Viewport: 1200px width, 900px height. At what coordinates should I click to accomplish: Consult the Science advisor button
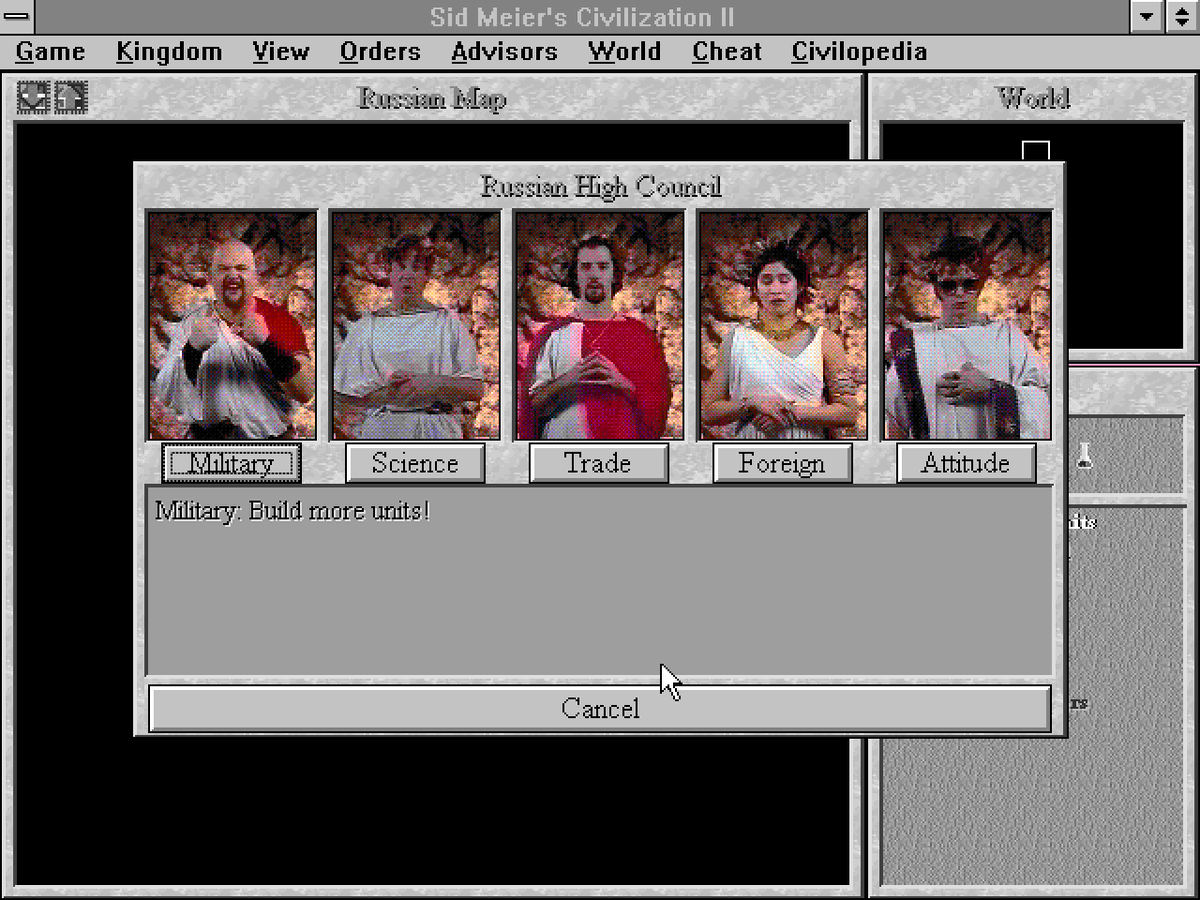click(x=415, y=463)
